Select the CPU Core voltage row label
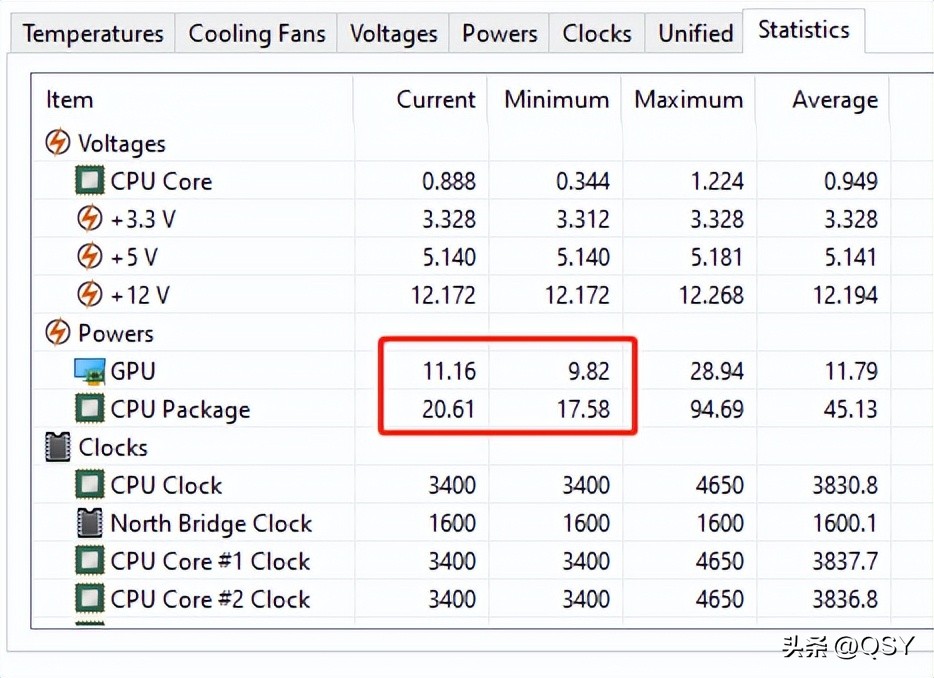 coord(161,181)
